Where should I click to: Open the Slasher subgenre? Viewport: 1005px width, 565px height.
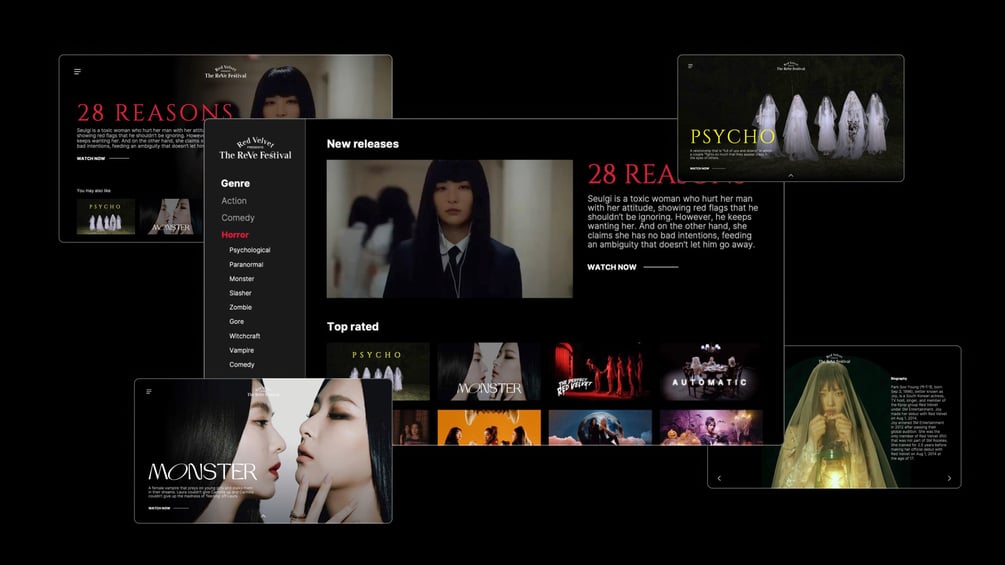coord(240,293)
